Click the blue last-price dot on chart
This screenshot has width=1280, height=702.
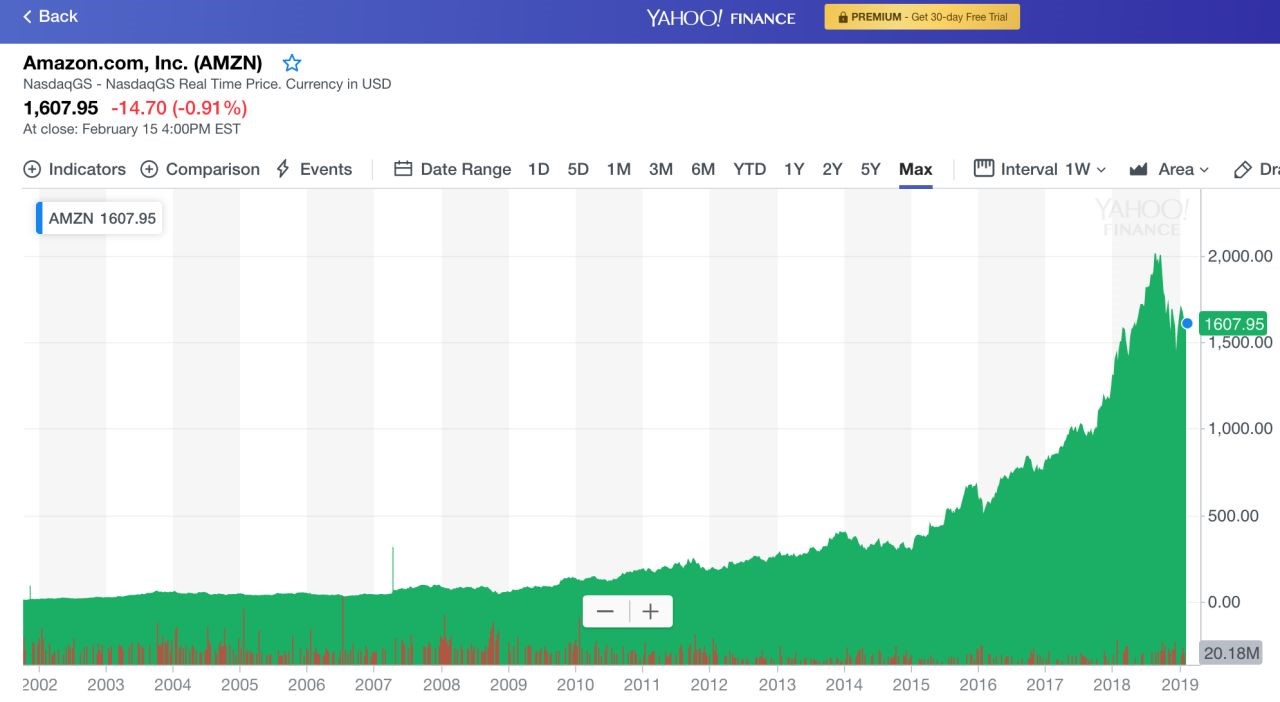coord(1187,323)
